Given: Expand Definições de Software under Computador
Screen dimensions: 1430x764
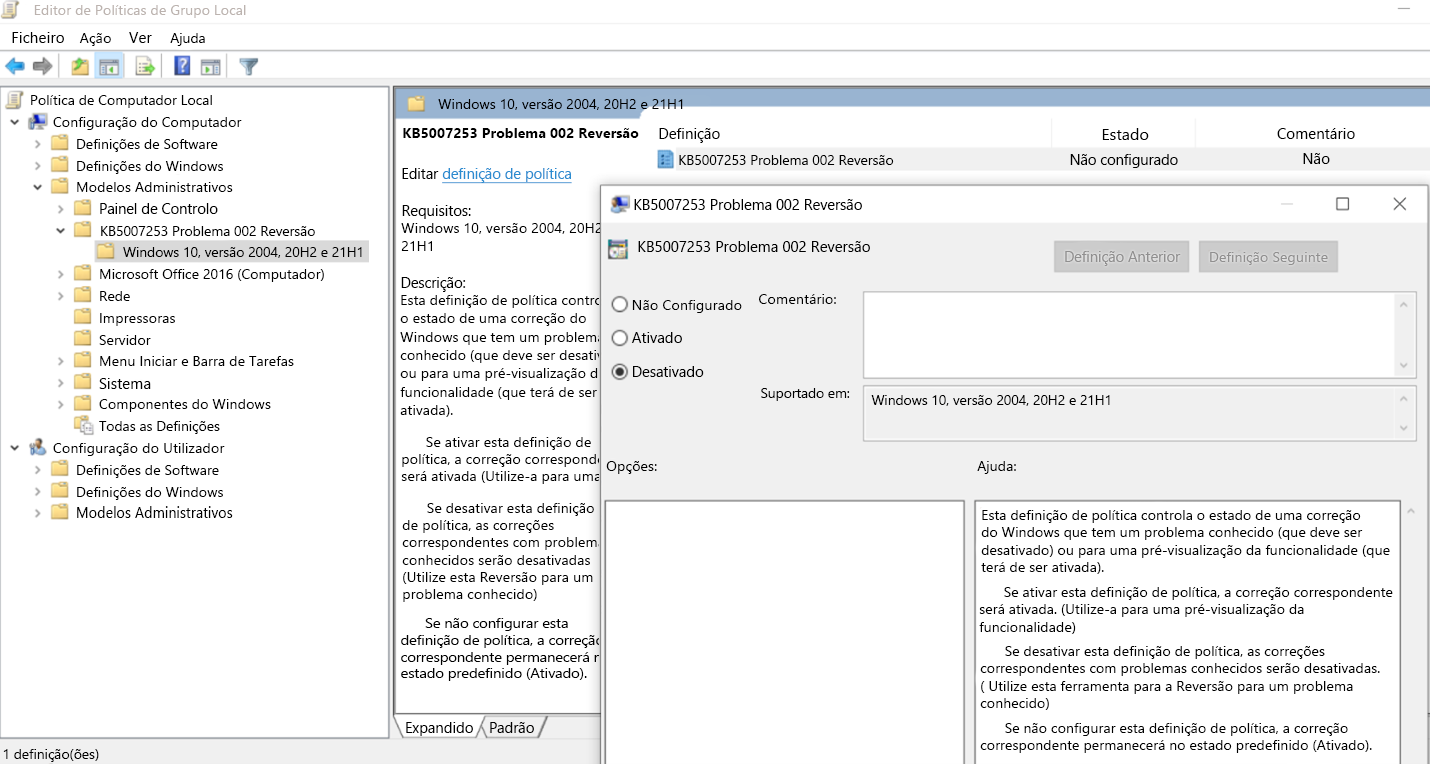Looking at the screenshot, I should tap(38, 144).
